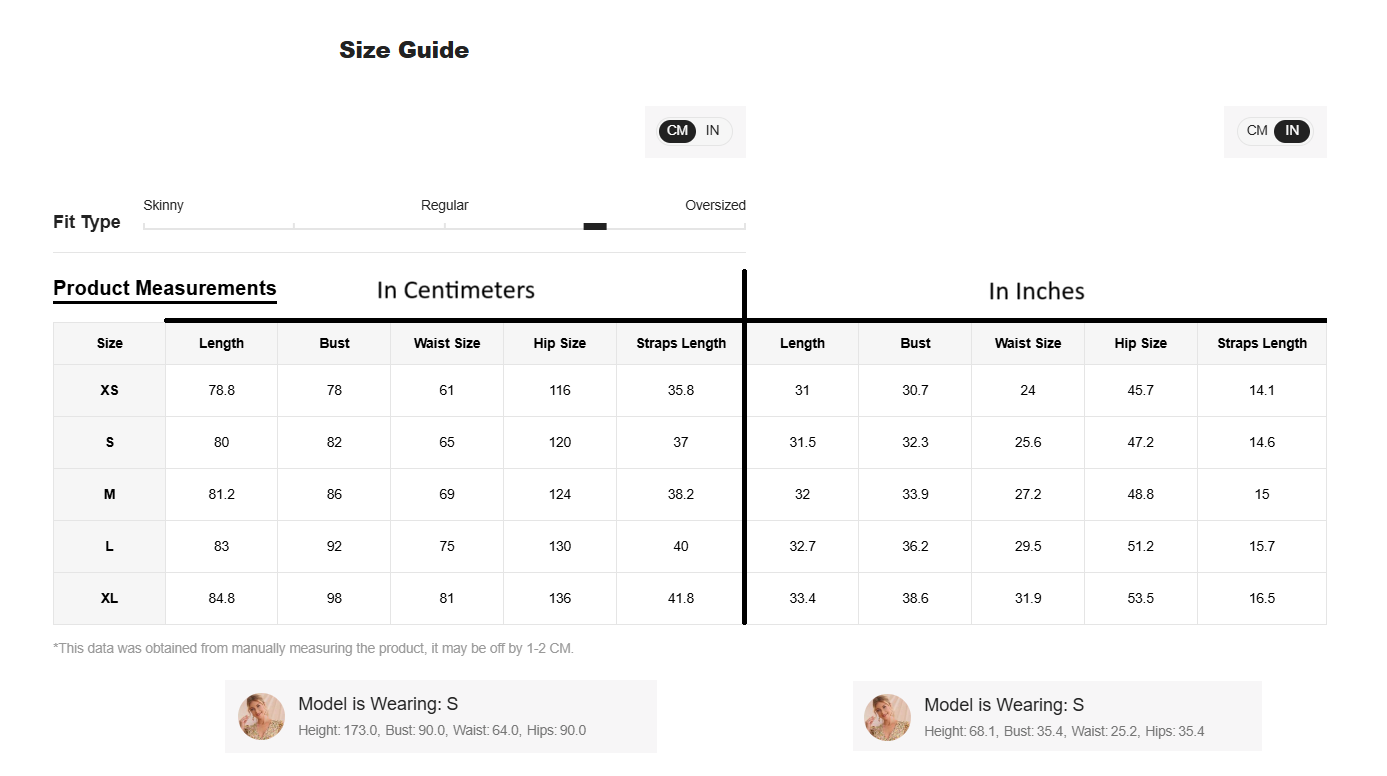Select the XL size row header
Viewport: 1387px width, 776px height.
click(x=110, y=599)
